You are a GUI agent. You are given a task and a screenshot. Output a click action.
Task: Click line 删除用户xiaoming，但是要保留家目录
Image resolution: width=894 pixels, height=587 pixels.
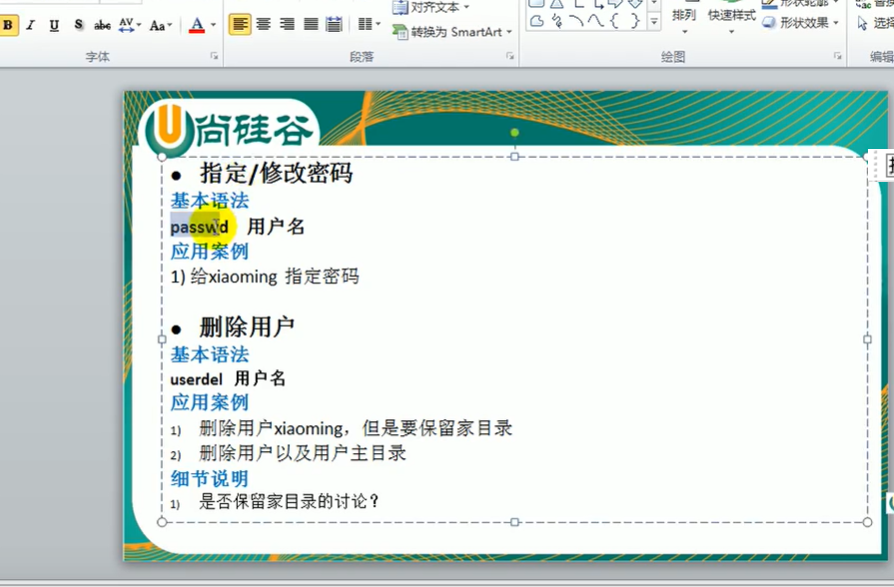tap(355, 428)
